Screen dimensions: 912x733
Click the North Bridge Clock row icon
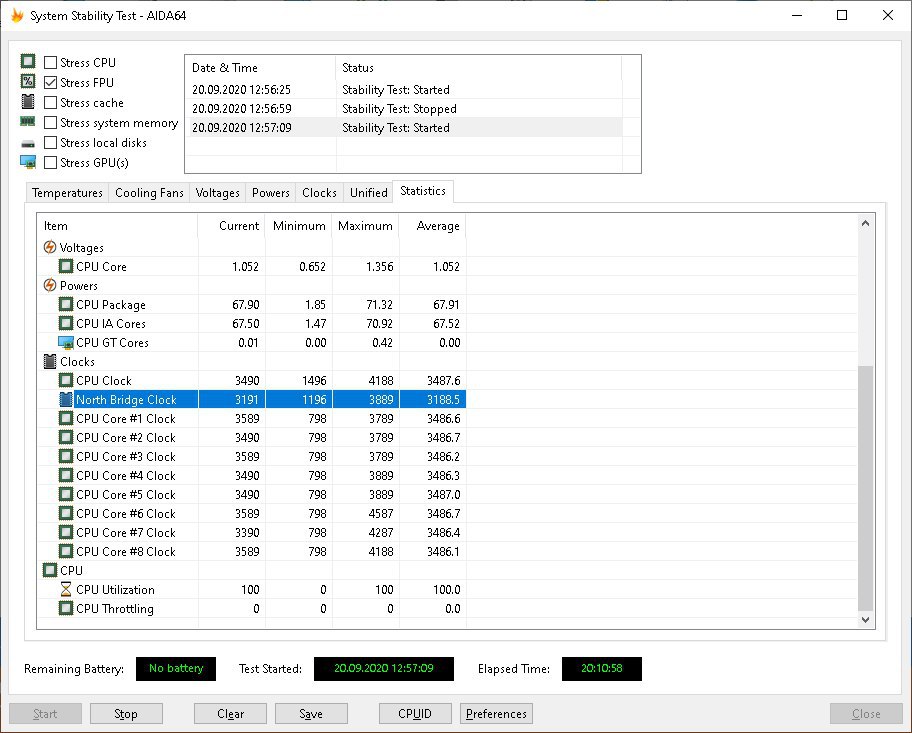click(x=66, y=399)
